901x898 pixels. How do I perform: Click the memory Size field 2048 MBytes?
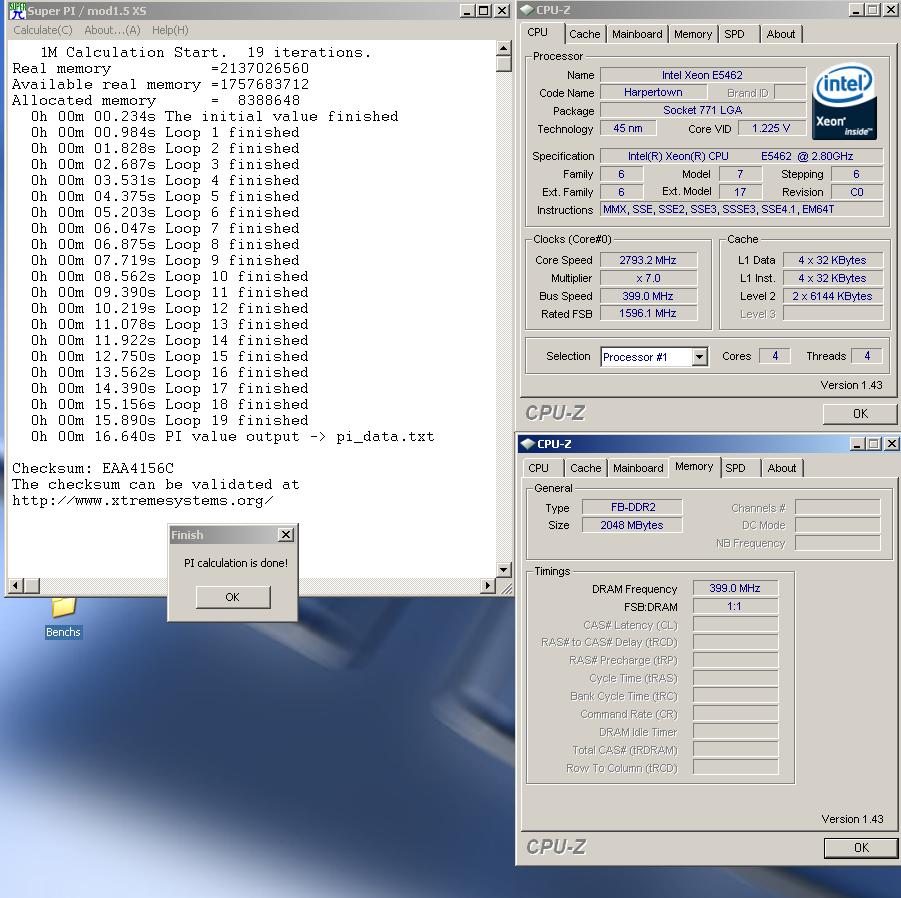pos(633,525)
